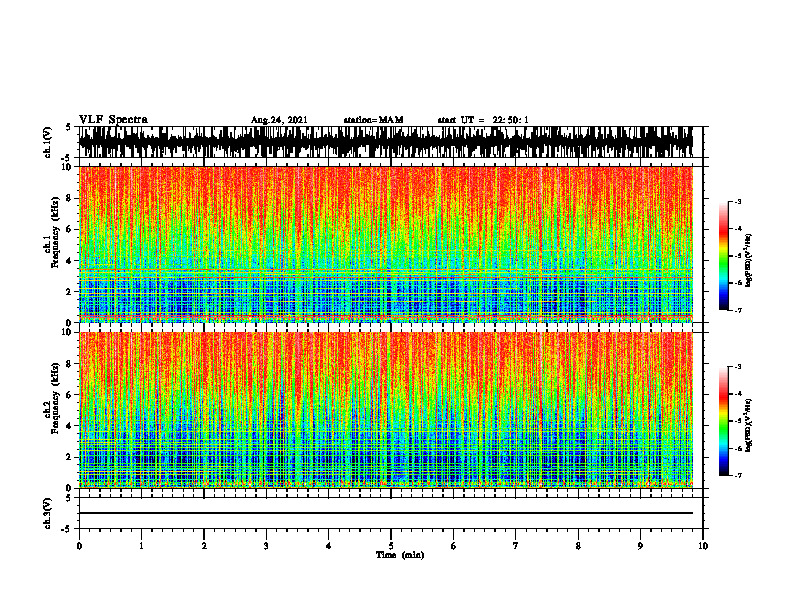
Task: Click the ch.2 colorbar PSD unit label
Action: 749,425
